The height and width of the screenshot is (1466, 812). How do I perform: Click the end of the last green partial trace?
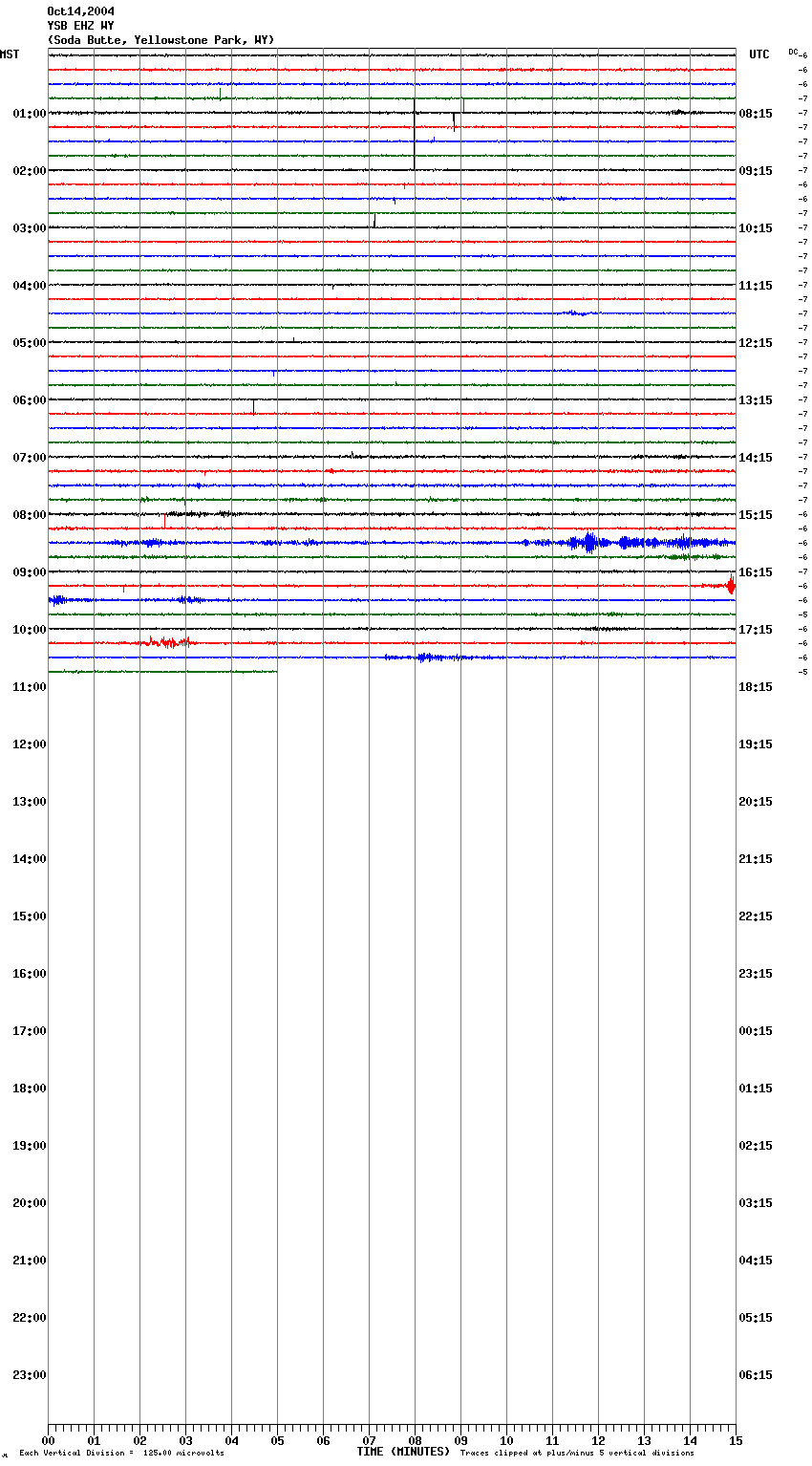(276, 672)
